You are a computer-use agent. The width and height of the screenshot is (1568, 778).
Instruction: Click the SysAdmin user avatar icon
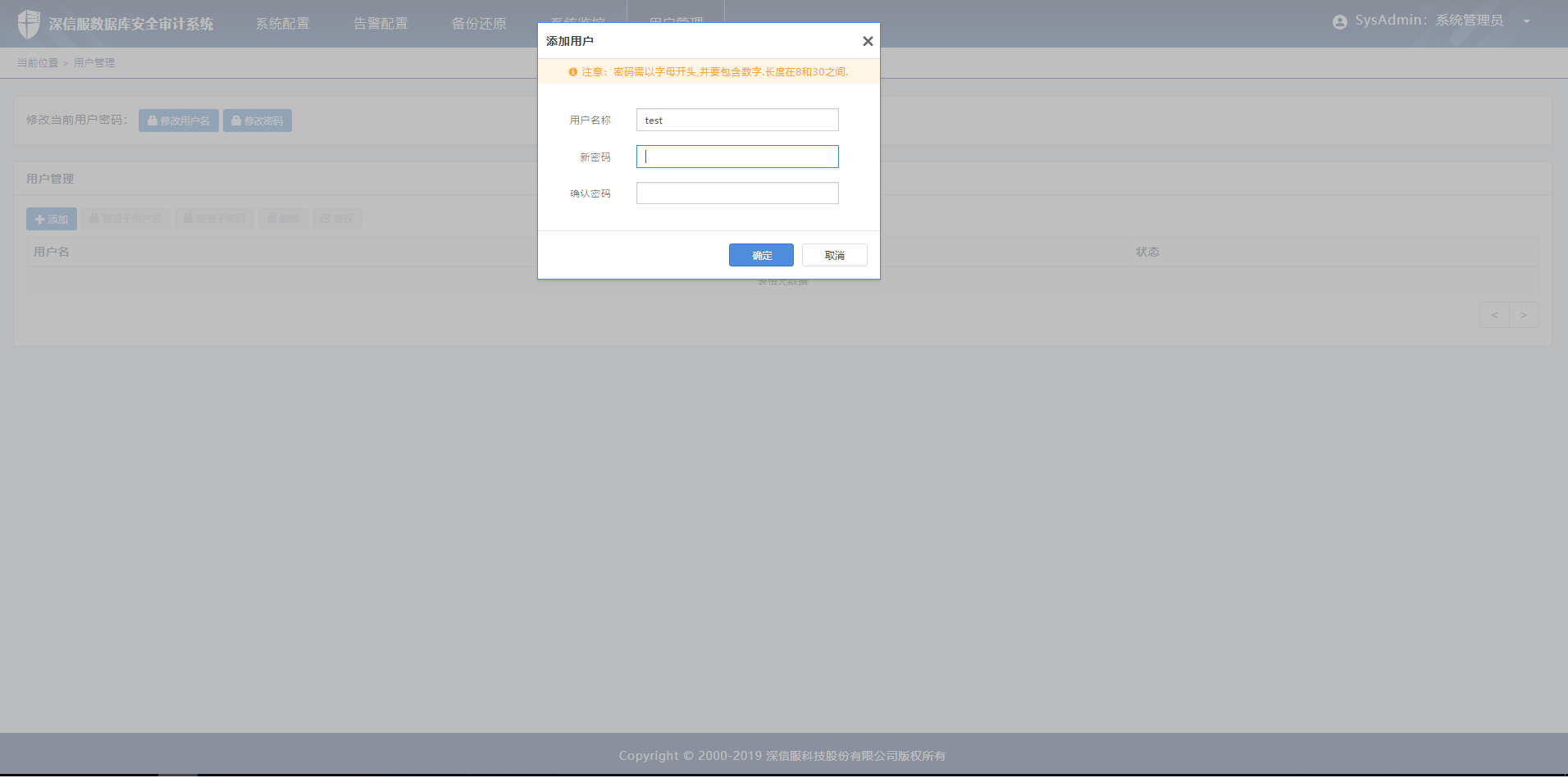1340,22
